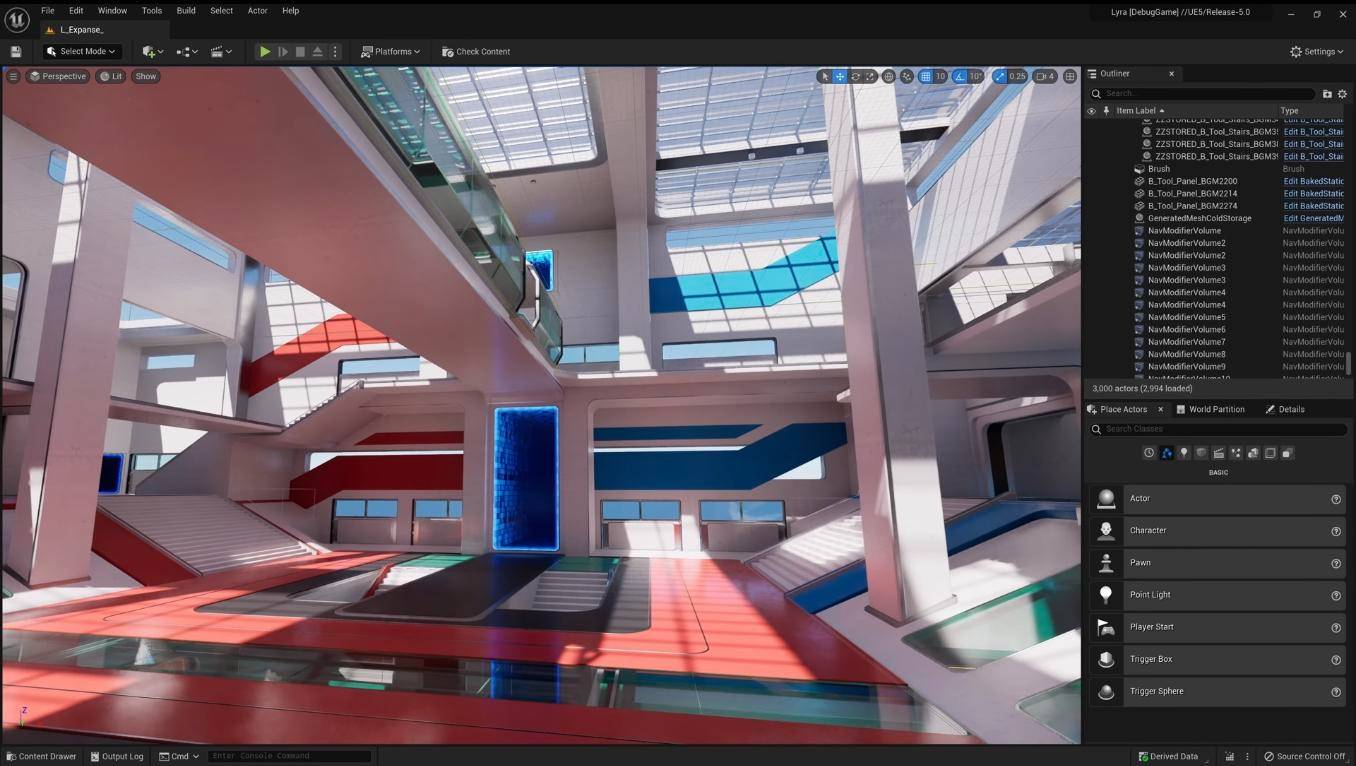This screenshot has height=766, width=1356.
Task: Open the Cinematic category clapperboard in Place Actors
Action: click(x=1218, y=453)
